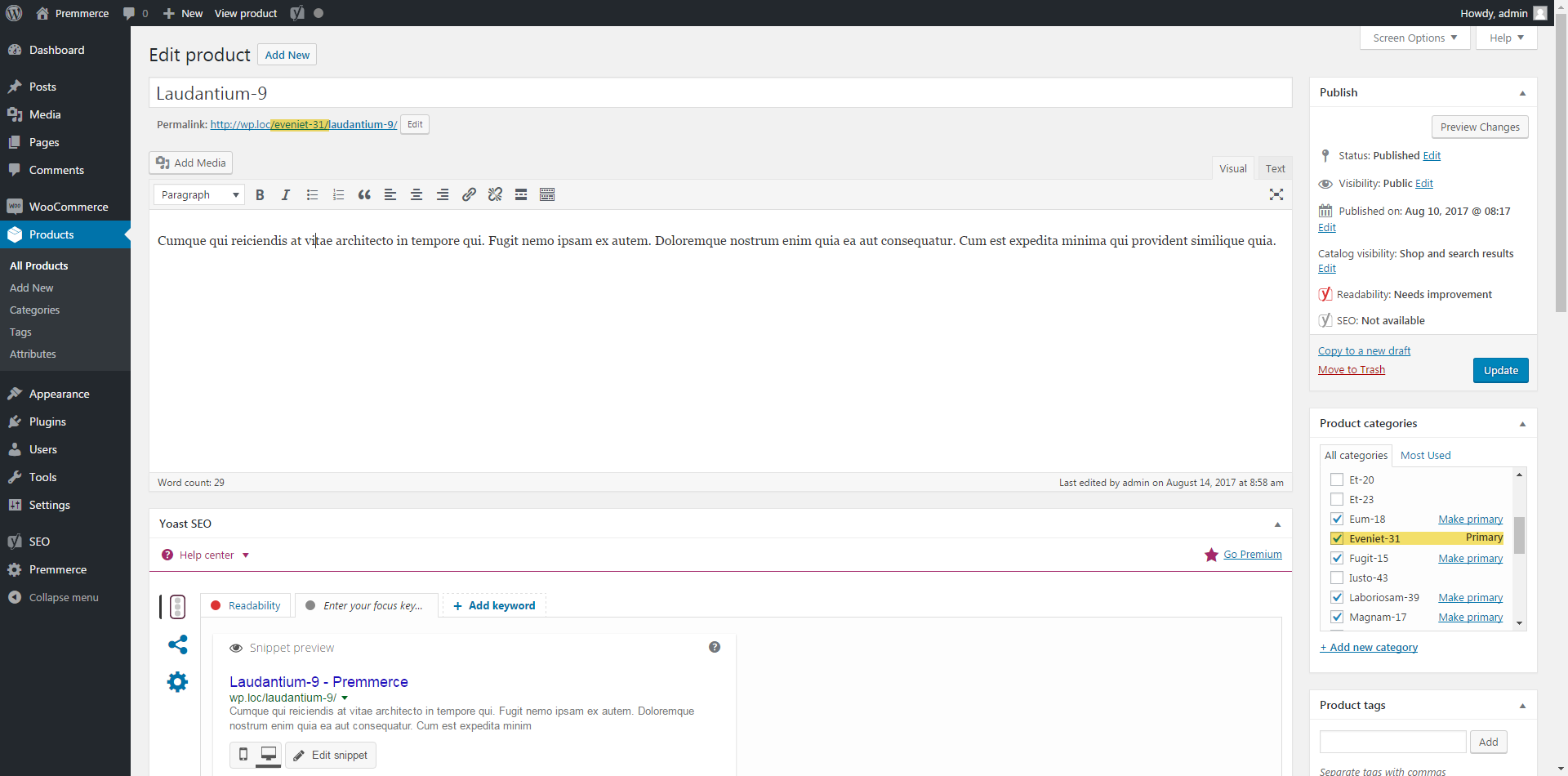Open the WordPress logo menu

coord(14,13)
